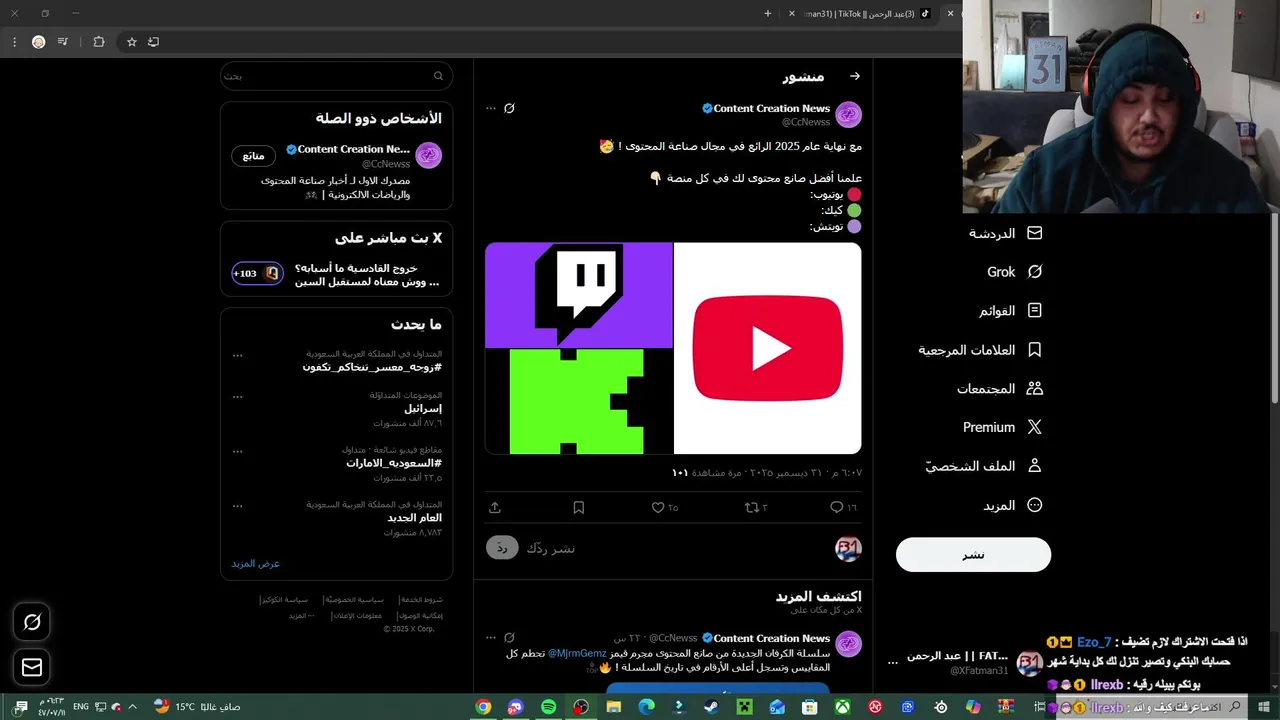Open floating Grok button at bottom left

pos(32,622)
